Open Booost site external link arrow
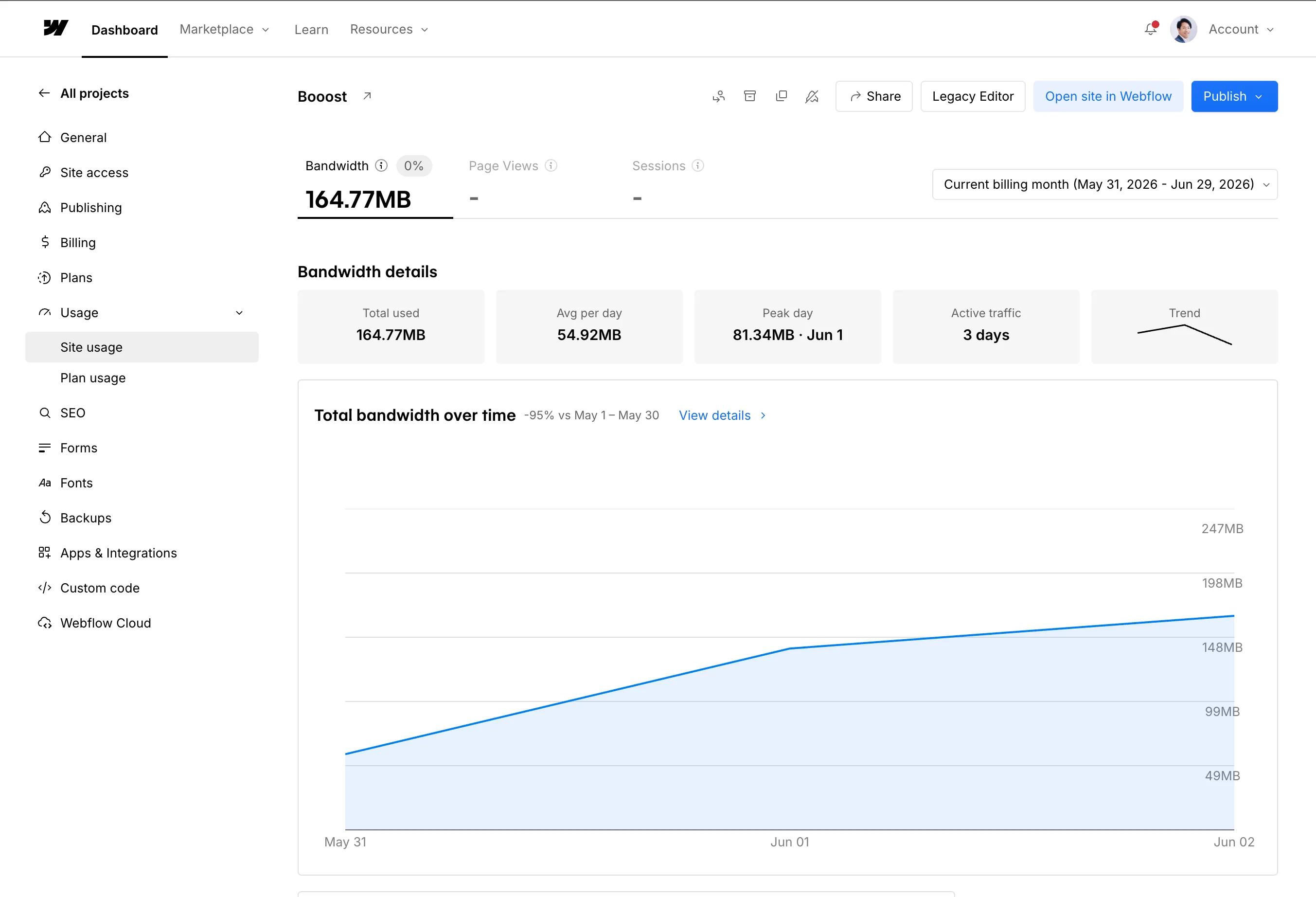The image size is (1316, 897). 367,96
